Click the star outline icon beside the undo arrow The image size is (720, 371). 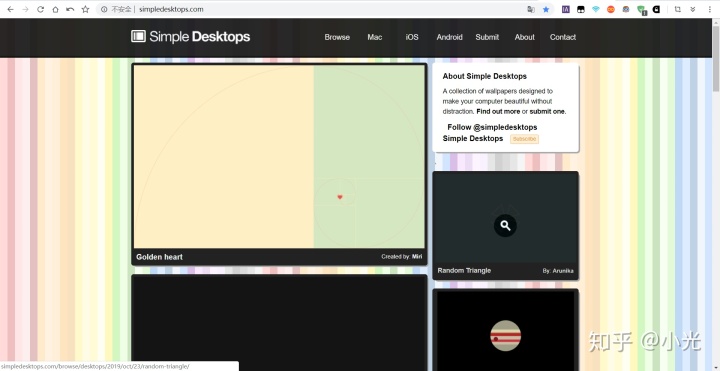pyautogui.click(x=85, y=9)
